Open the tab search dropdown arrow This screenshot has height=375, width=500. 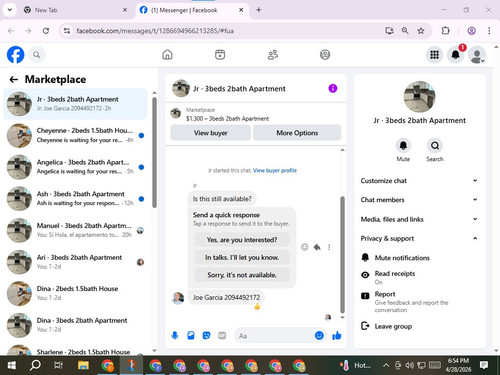point(10,10)
